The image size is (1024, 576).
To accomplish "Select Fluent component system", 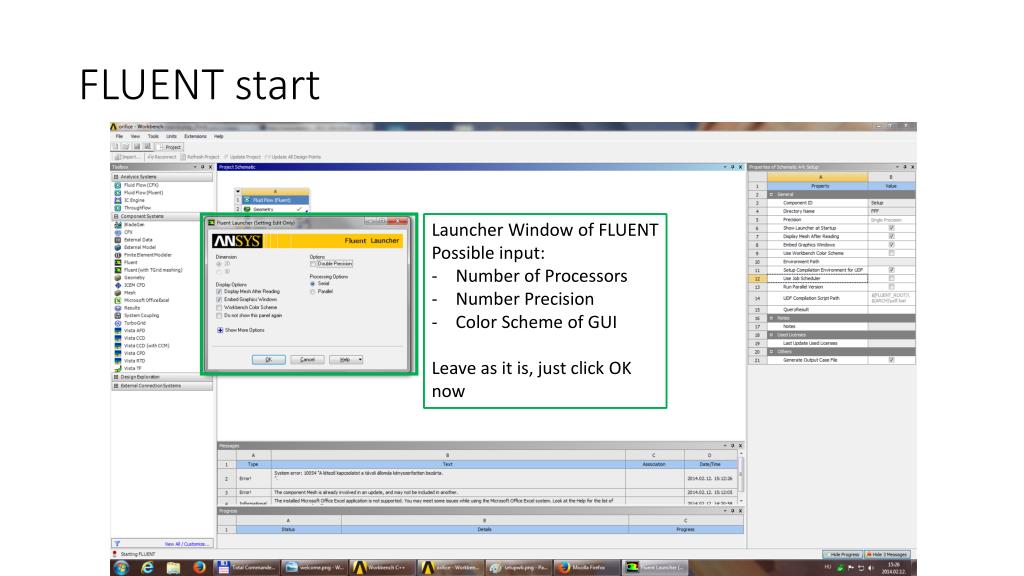I will coord(130,263).
